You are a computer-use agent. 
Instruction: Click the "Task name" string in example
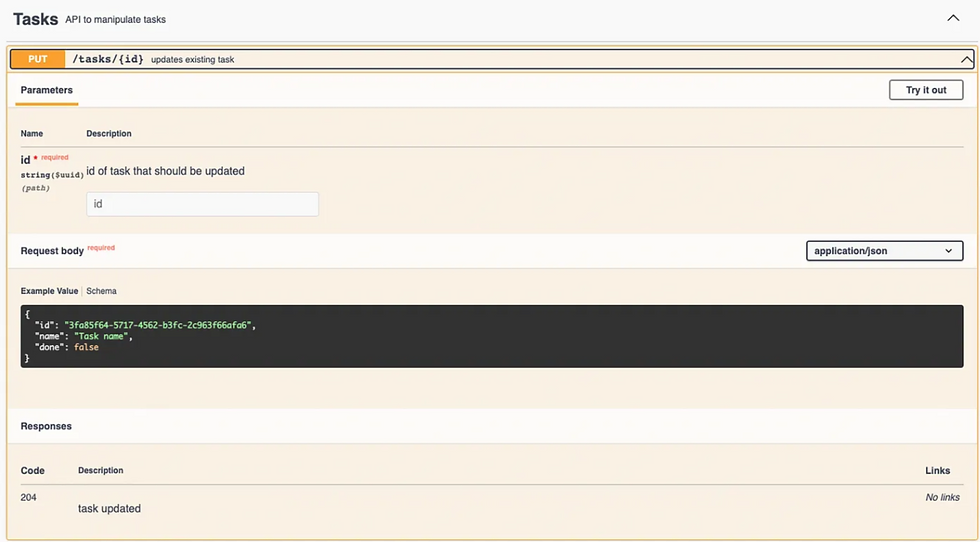click(101, 336)
